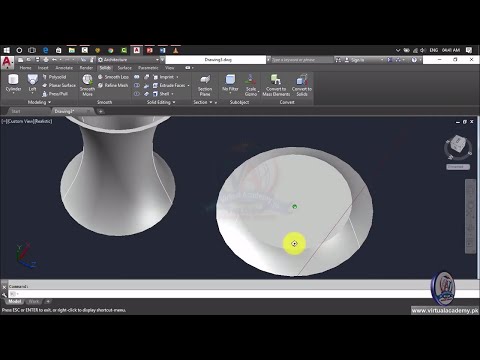480x360 pixels.
Task: Activate the Press/Pull tool
Action: 55,94
